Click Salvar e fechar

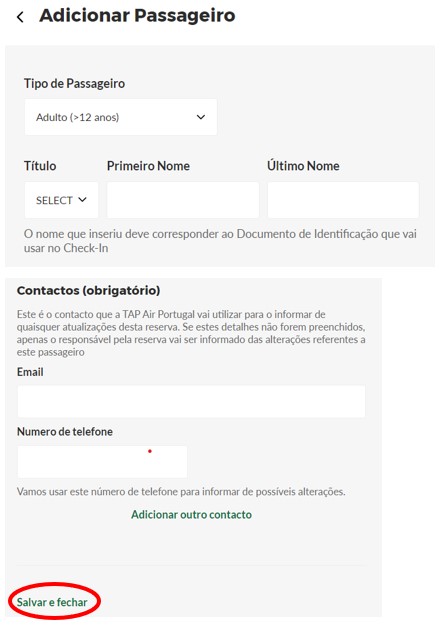(52, 602)
